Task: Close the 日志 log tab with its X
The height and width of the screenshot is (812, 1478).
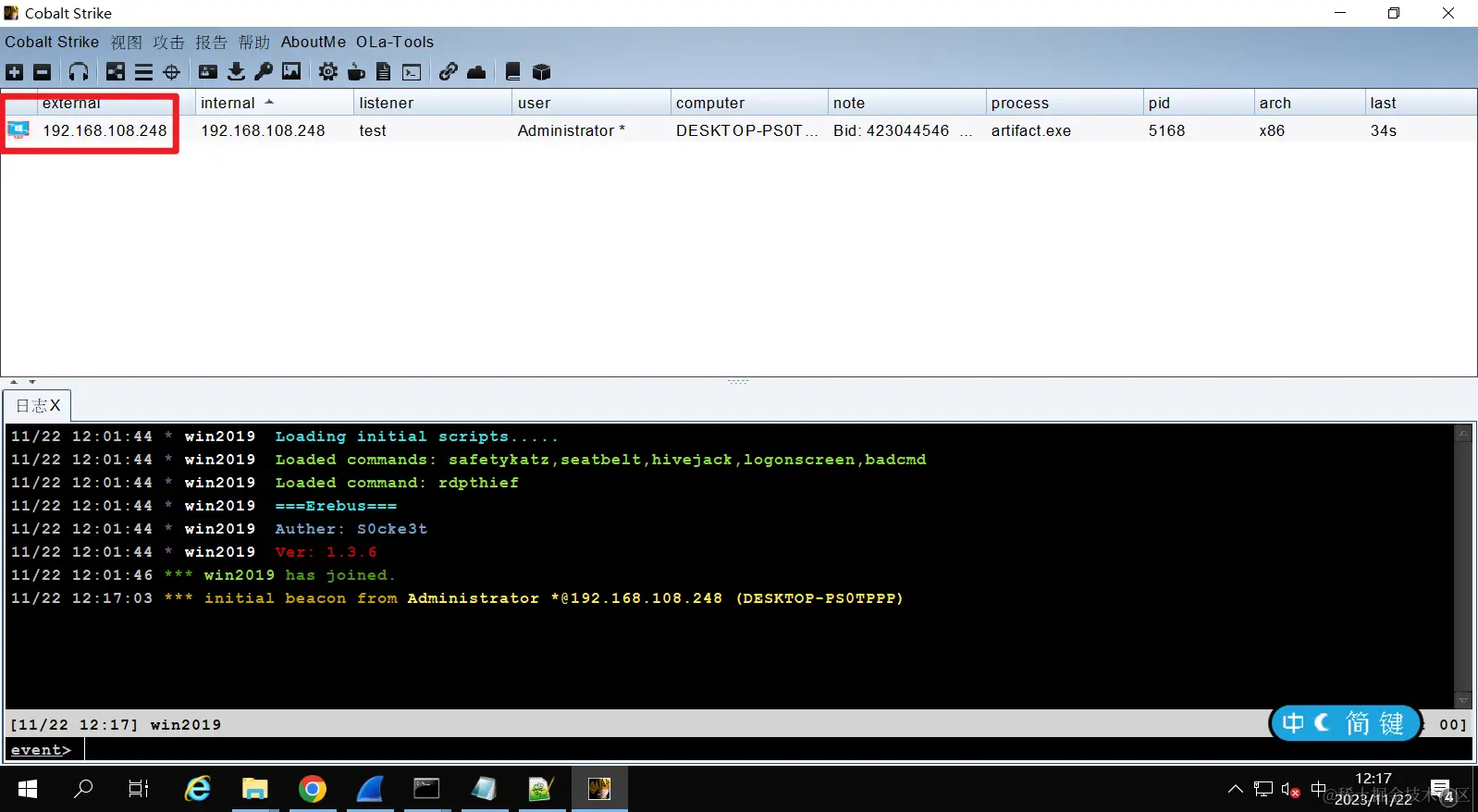Action: (x=55, y=405)
